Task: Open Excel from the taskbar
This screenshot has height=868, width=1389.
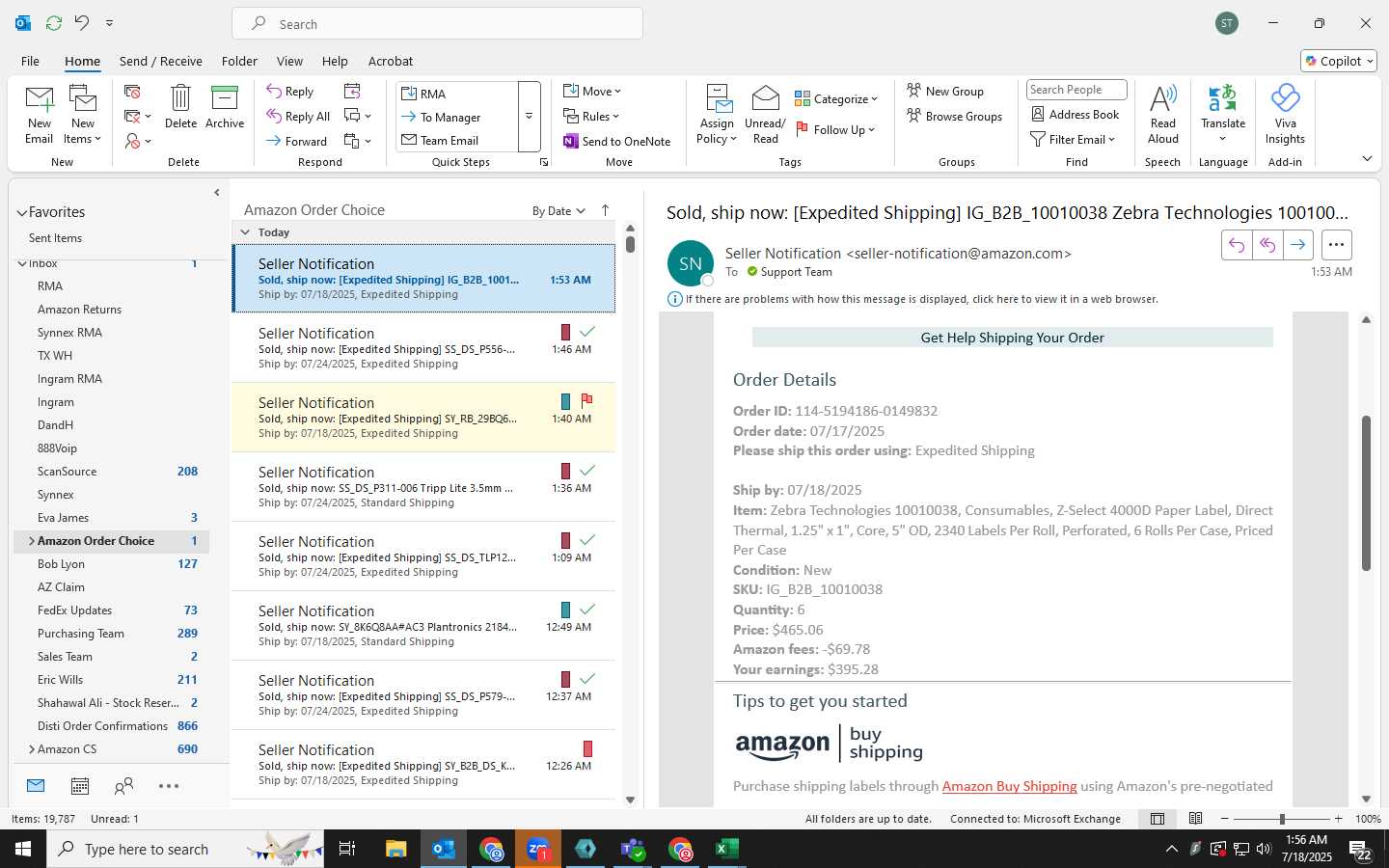Action: click(x=726, y=849)
